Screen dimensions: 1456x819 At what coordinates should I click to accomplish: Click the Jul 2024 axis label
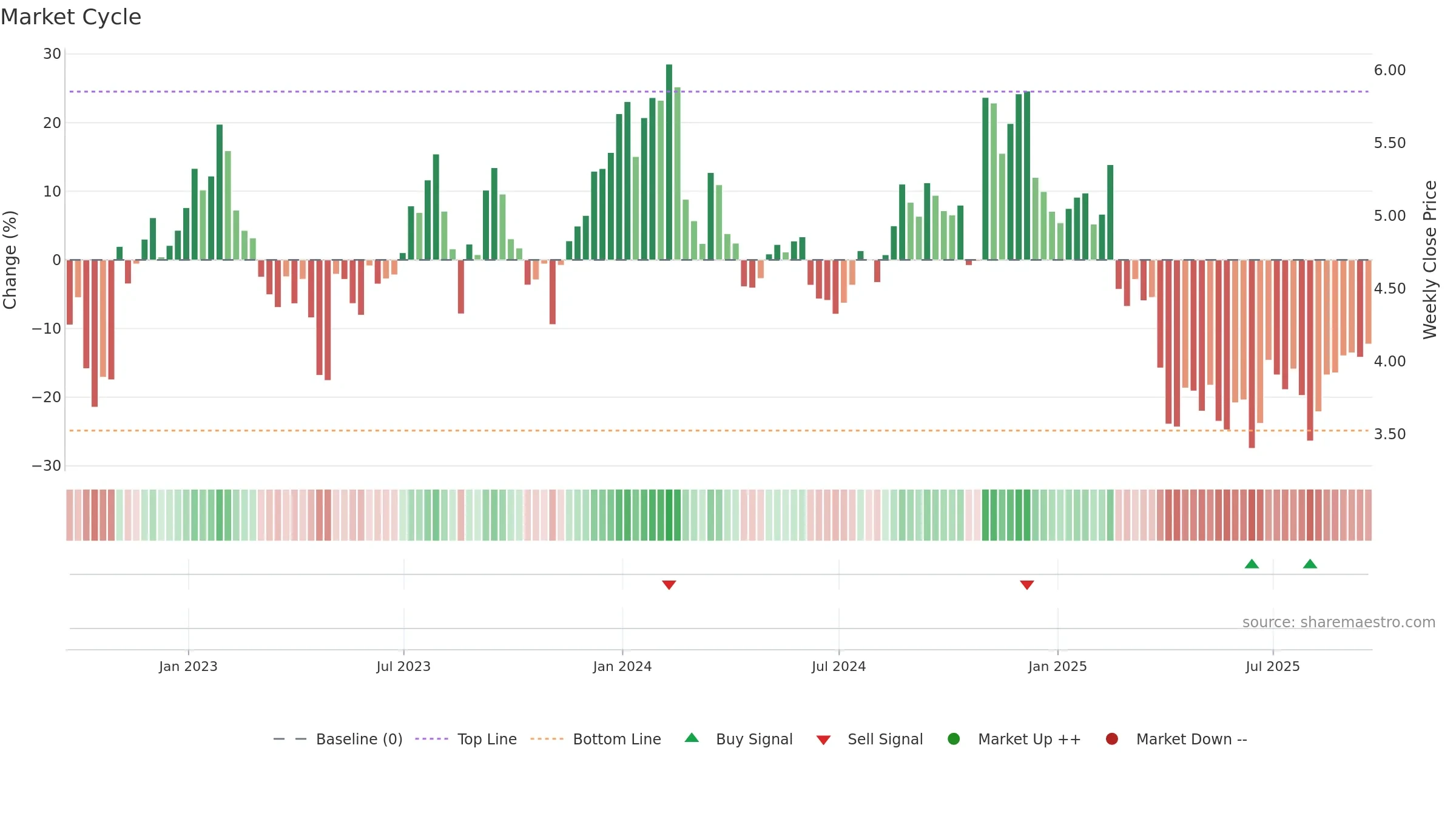(839, 666)
